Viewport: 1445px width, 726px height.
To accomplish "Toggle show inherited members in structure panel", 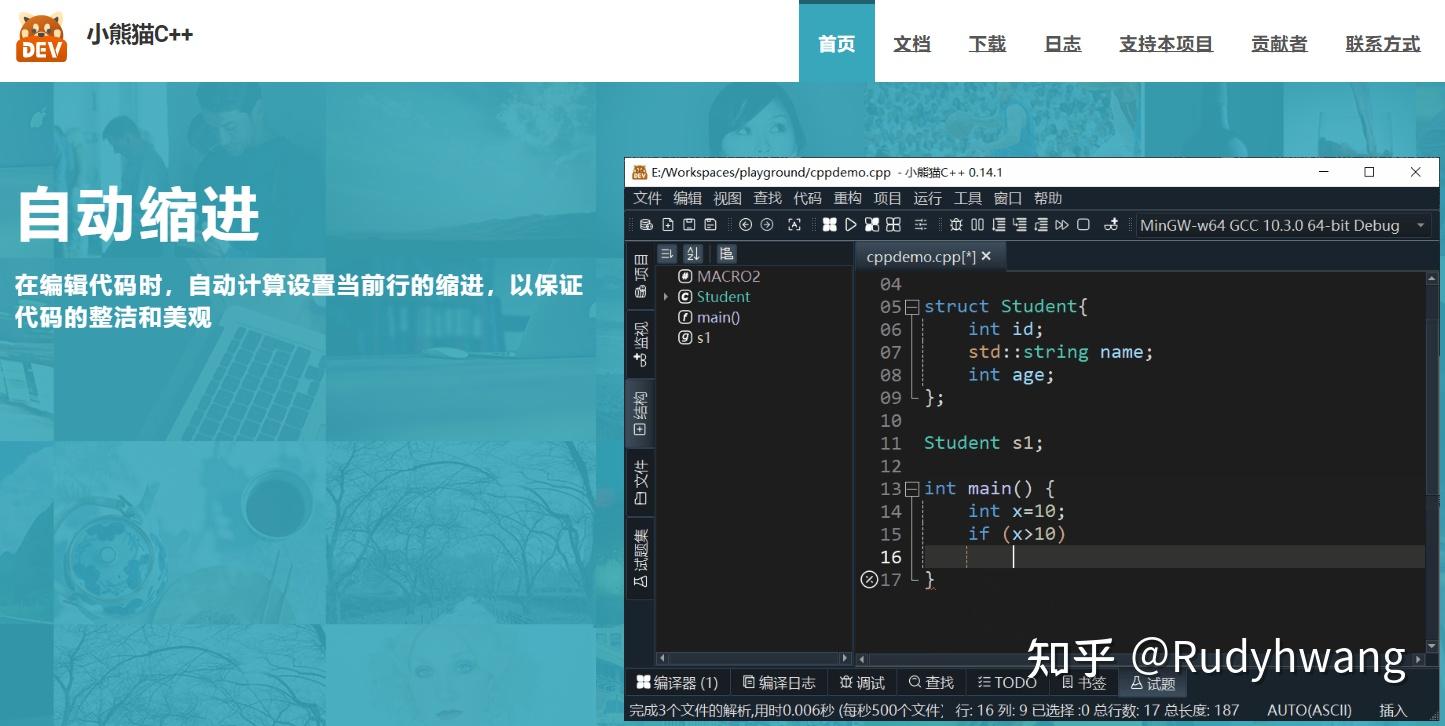I will coord(727,254).
